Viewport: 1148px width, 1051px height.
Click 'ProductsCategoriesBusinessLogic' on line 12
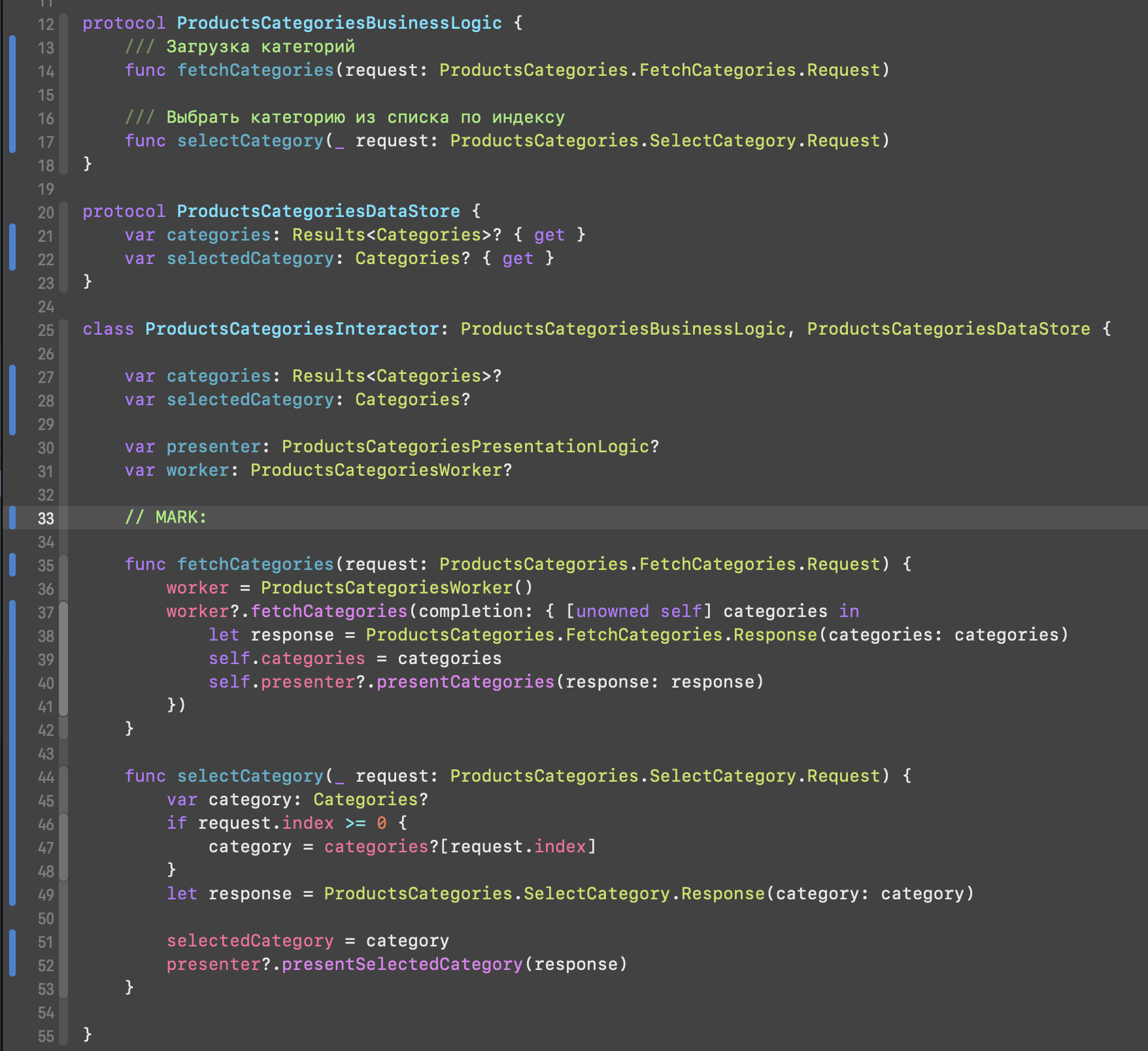[339, 23]
